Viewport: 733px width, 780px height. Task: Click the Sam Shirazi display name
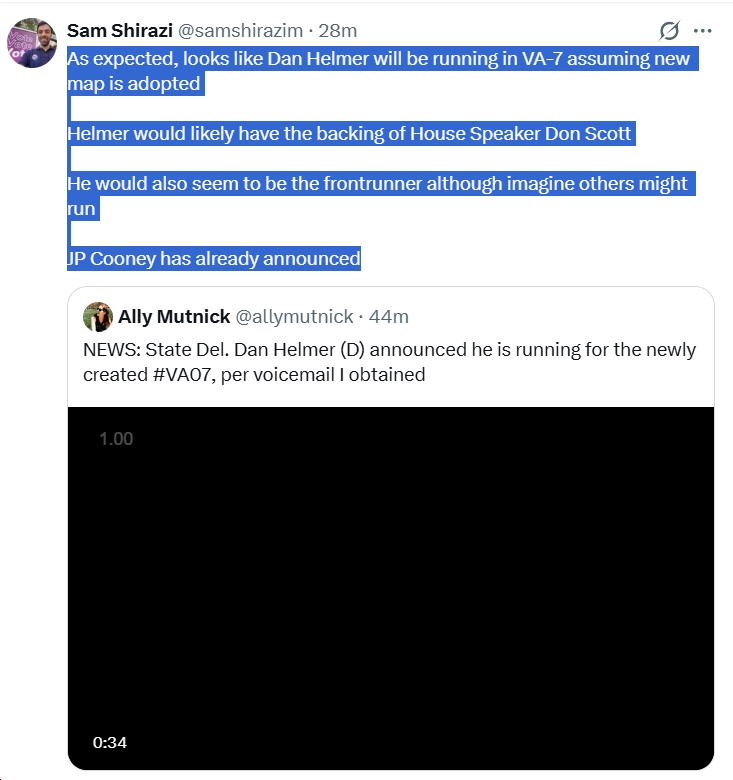[x=119, y=31]
